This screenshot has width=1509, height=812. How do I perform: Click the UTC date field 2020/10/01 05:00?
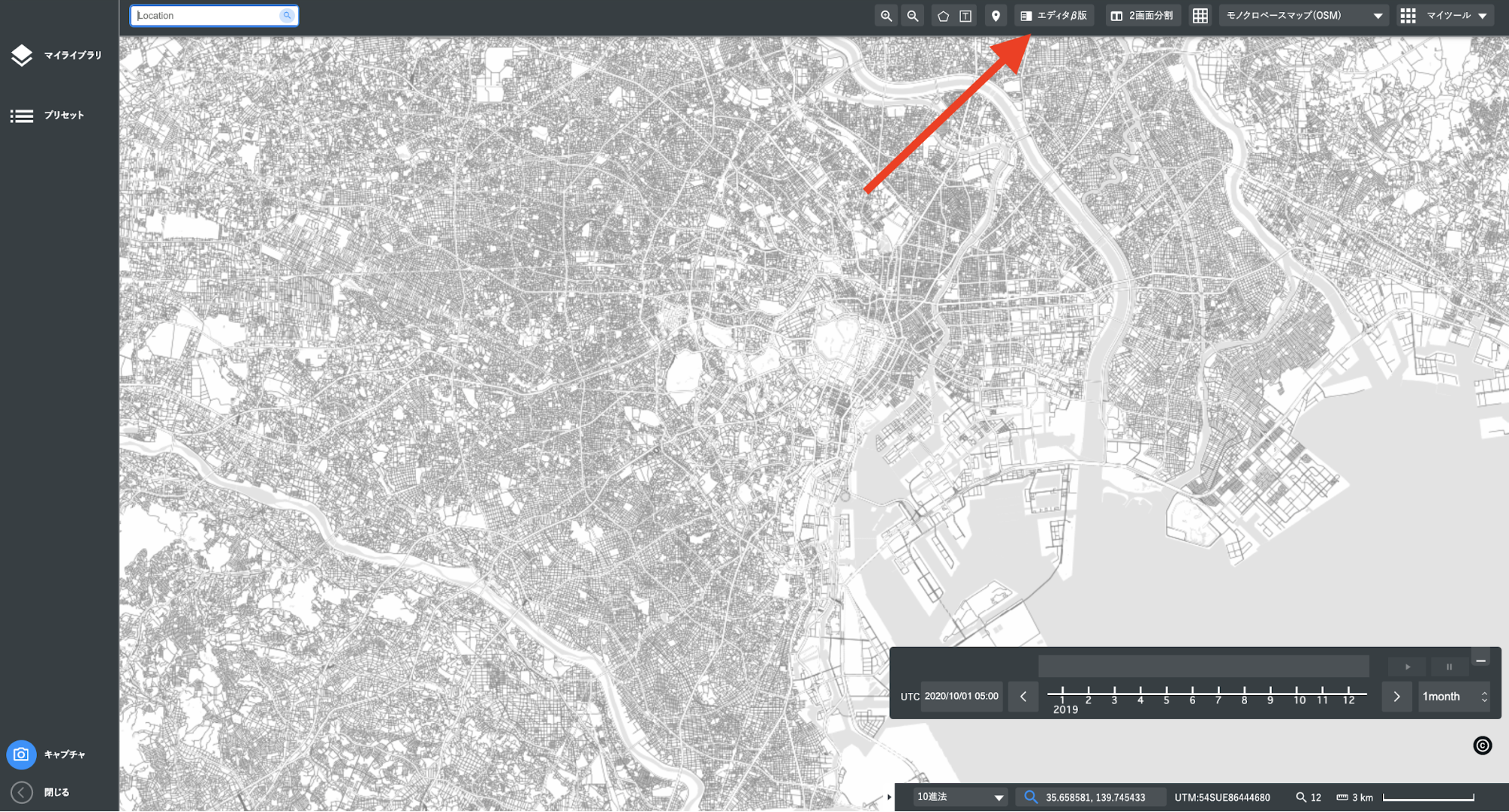[x=962, y=697]
